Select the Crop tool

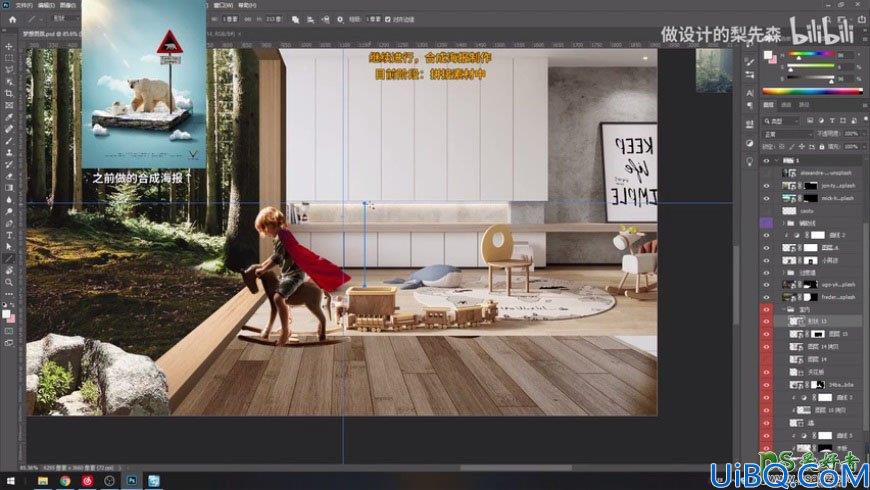point(9,93)
